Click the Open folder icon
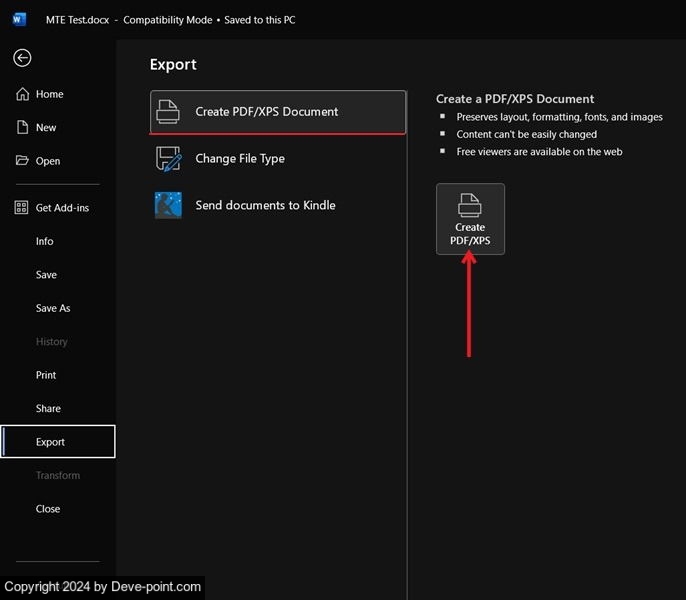Image resolution: width=686 pixels, height=600 pixels. tap(22, 161)
